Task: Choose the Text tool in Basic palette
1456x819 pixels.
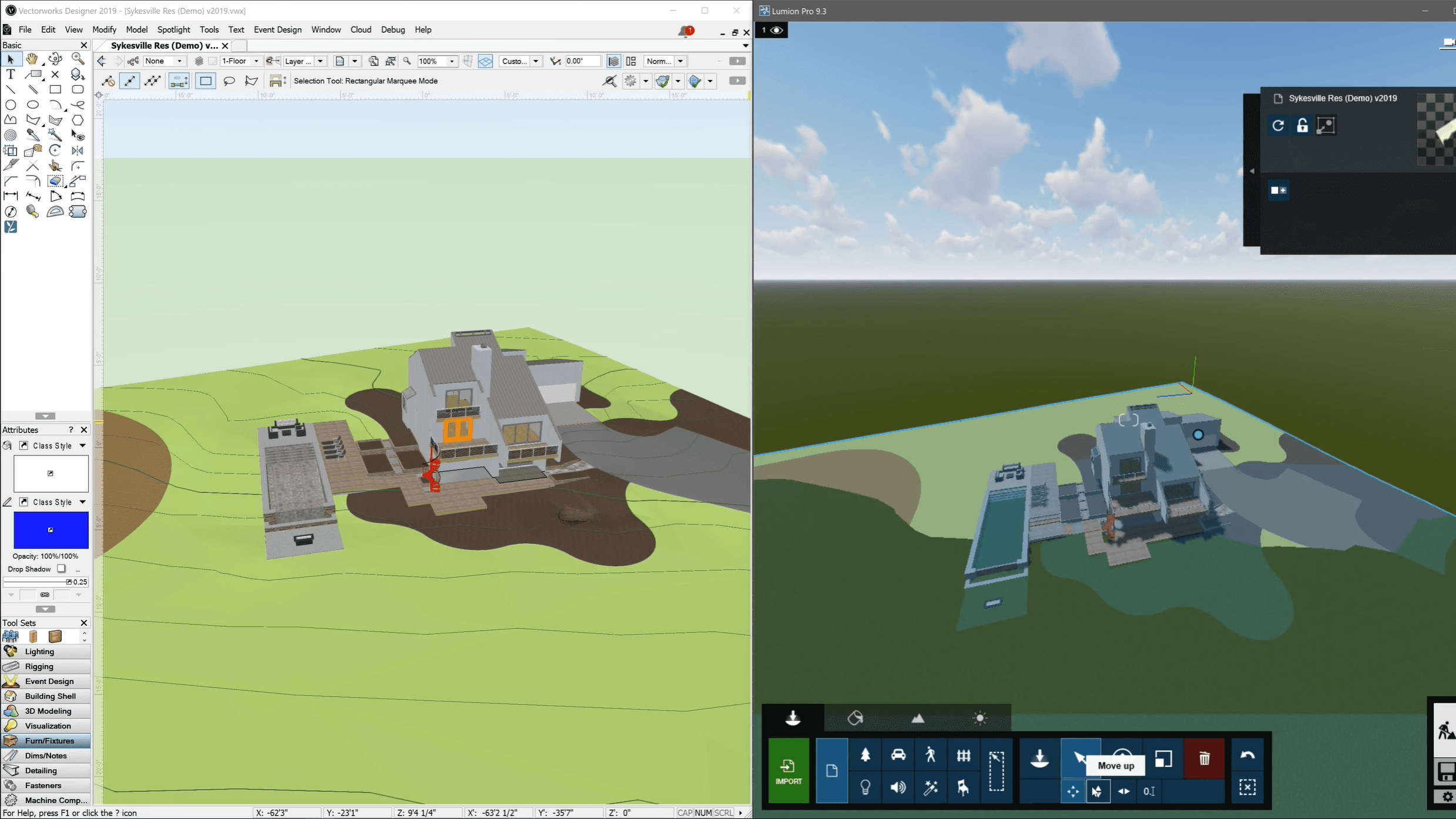Action: (11, 75)
